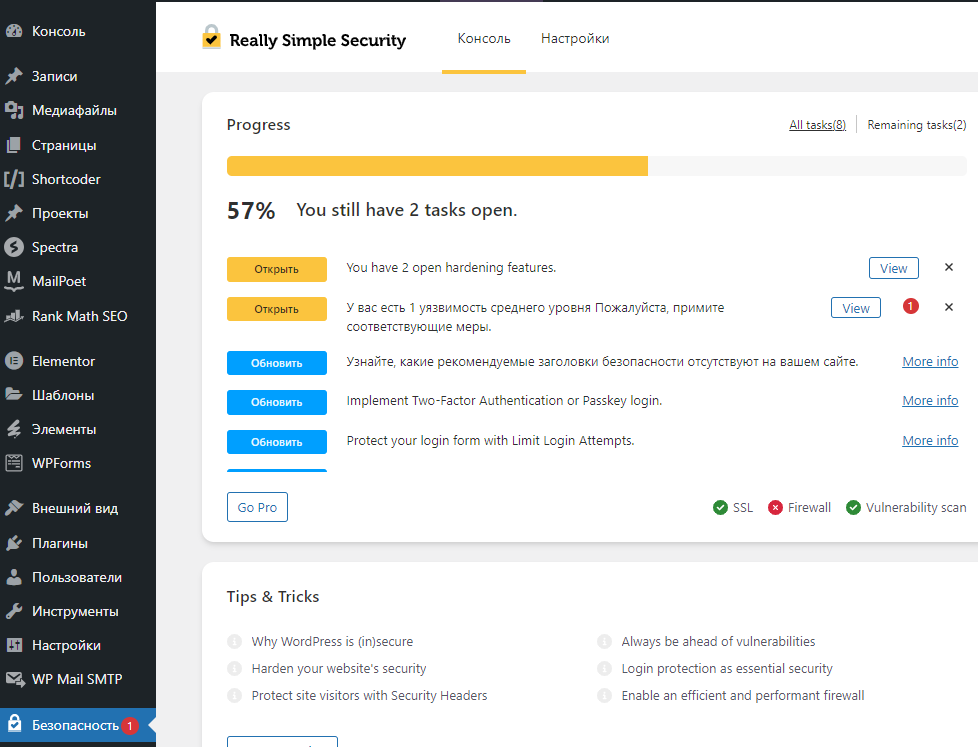Open tip Login protection as essential security
Image resolution: width=978 pixels, height=747 pixels.
coord(727,668)
